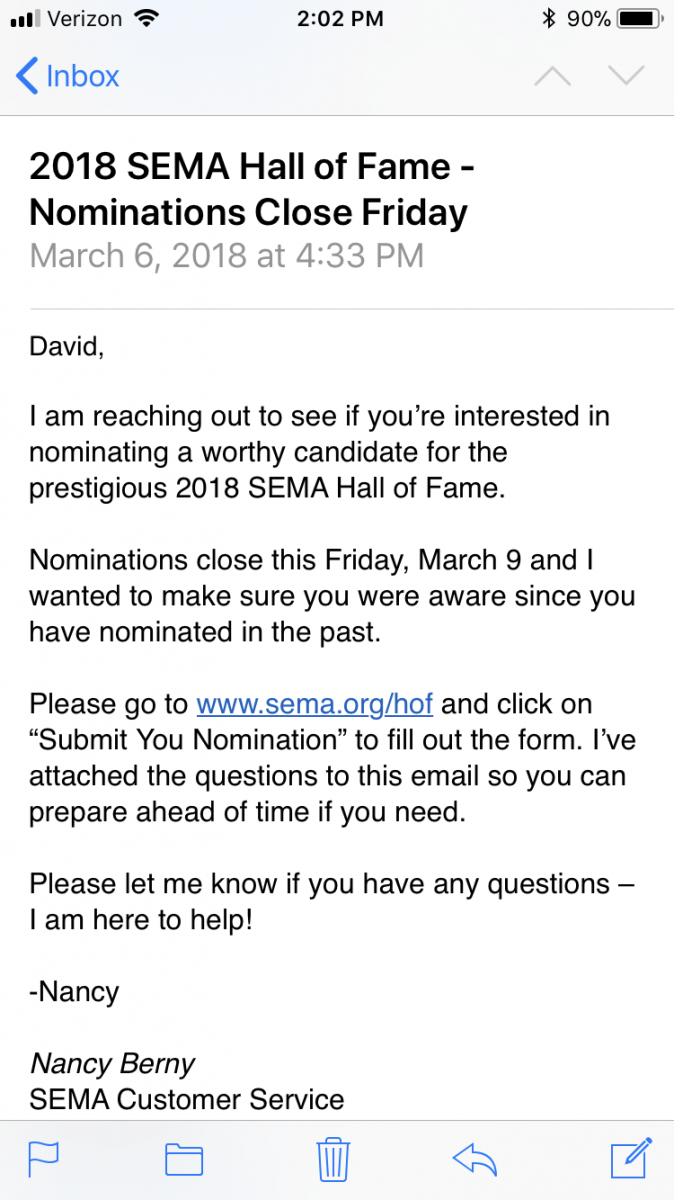Tap the battery icon in status bar
Screen dimensions: 674x1200
coord(636,19)
